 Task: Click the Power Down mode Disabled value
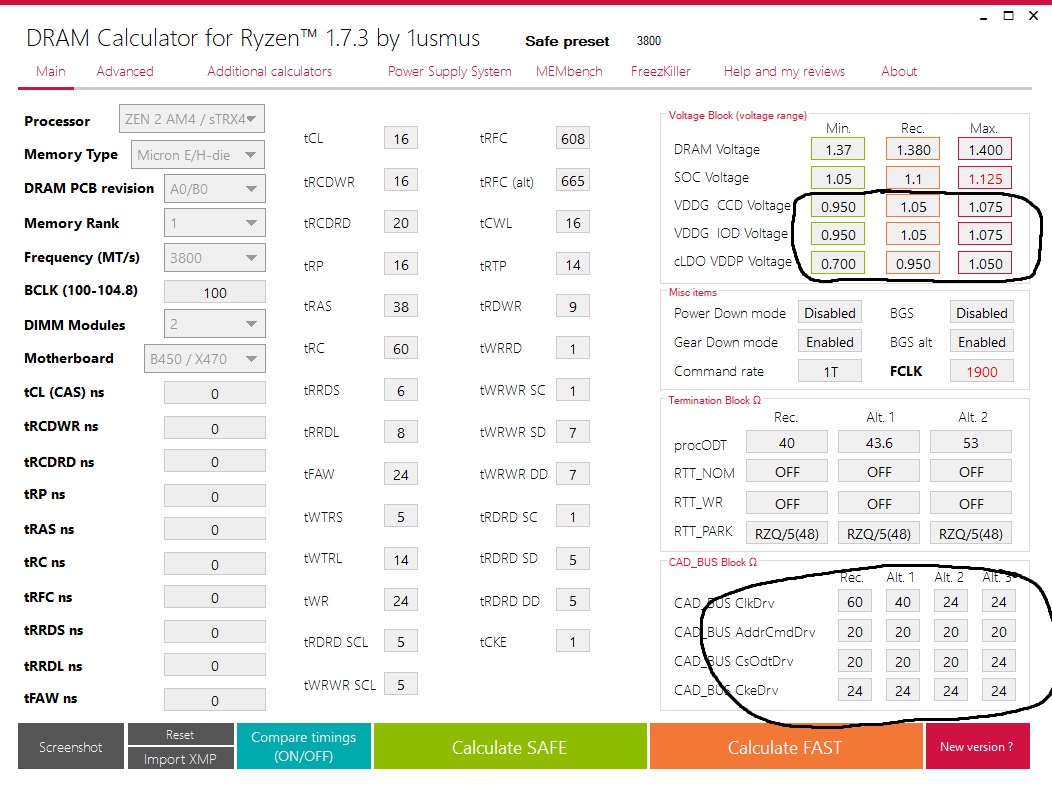[x=830, y=313]
